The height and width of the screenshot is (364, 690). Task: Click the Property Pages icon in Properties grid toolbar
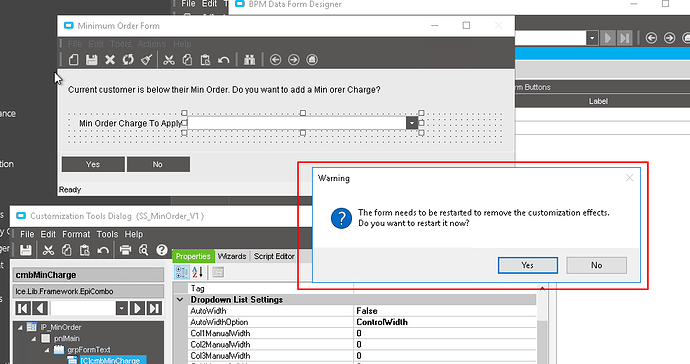(x=217, y=272)
